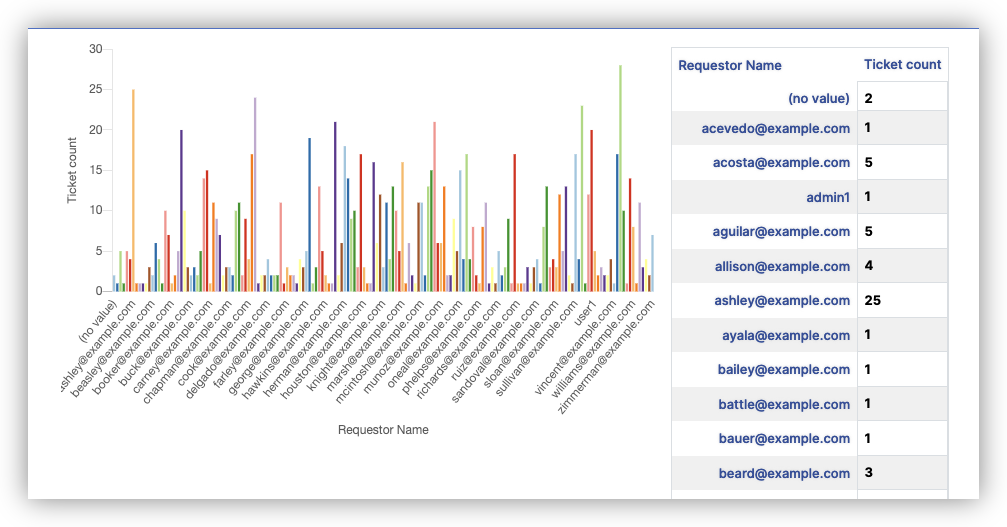This screenshot has width=1007, height=527.
Task: Click the Requestor Name x-axis title
Action: 383,430
